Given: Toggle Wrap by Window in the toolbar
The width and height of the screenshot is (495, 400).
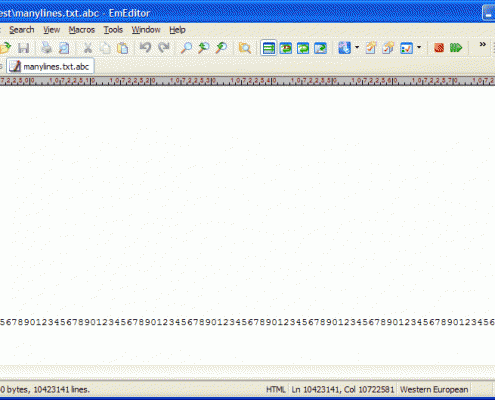Looking at the screenshot, I should [x=303, y=48].
